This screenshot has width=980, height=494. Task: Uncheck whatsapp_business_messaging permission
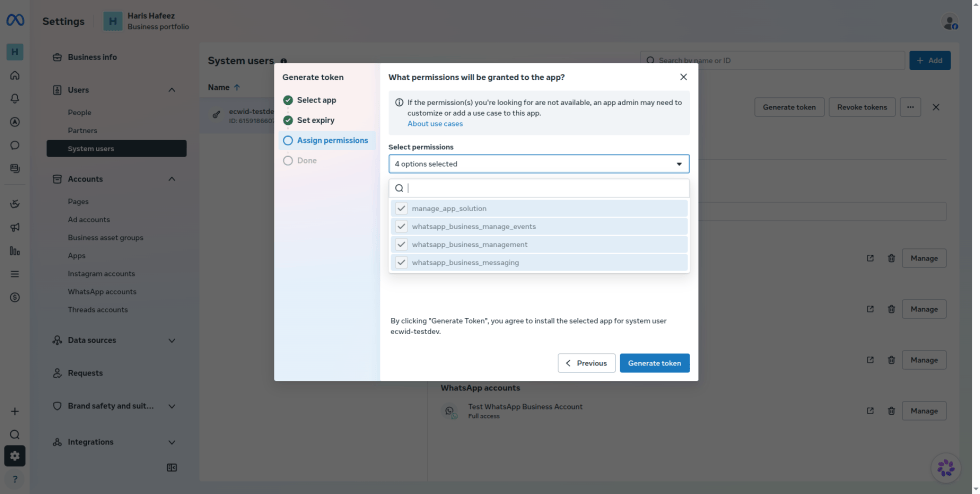coord(401,263)
